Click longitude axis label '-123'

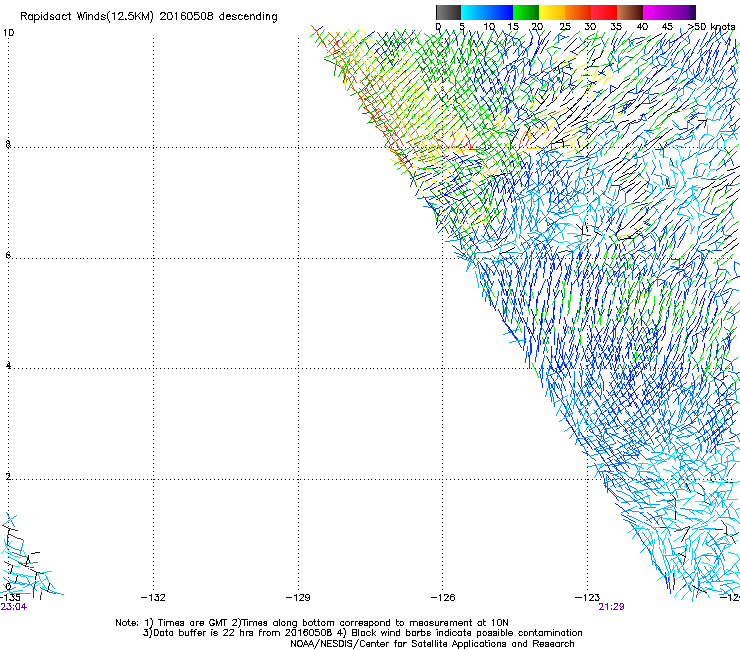[588, 598]
